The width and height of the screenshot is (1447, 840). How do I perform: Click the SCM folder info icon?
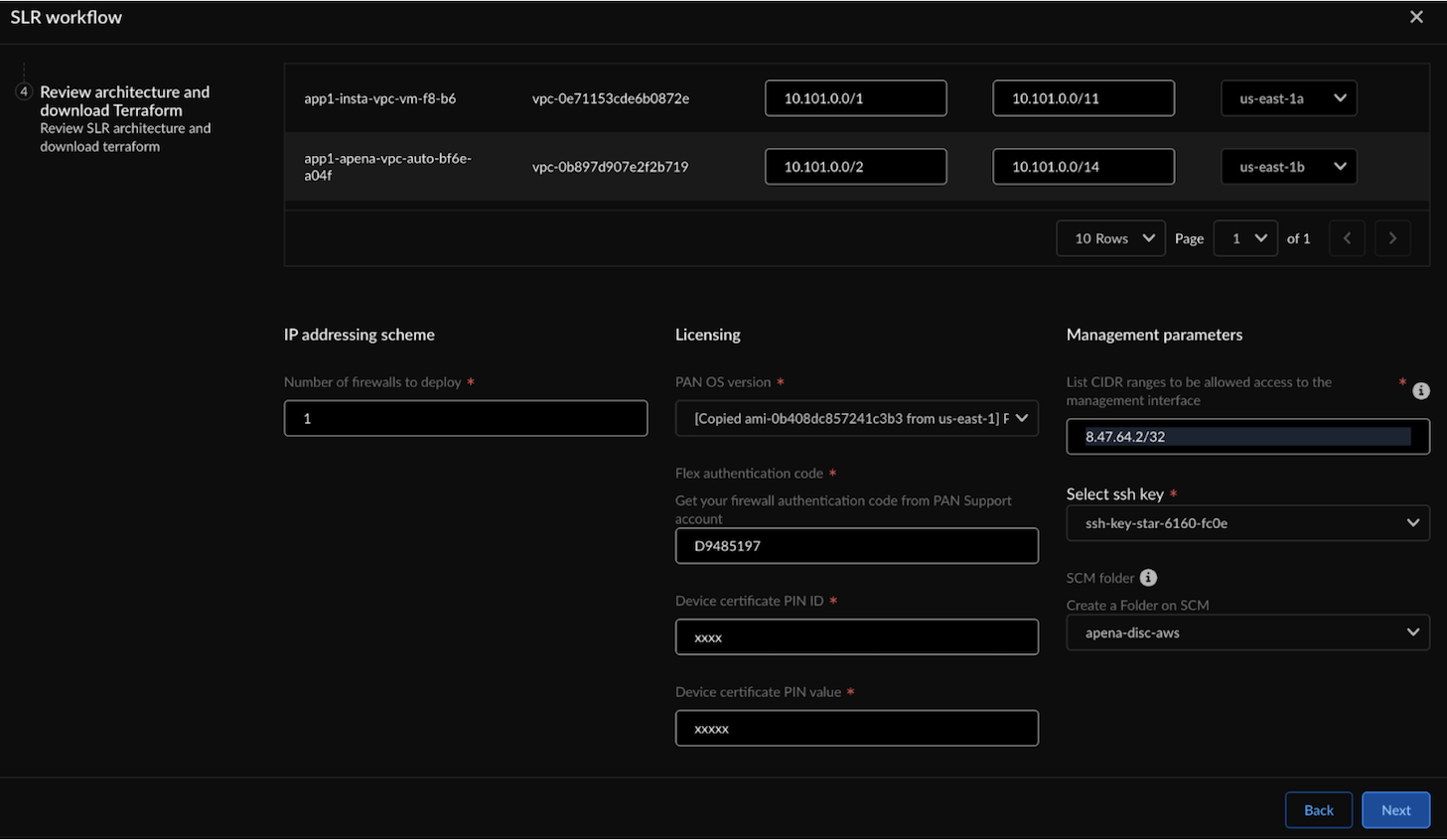[x=1148, y=578]
